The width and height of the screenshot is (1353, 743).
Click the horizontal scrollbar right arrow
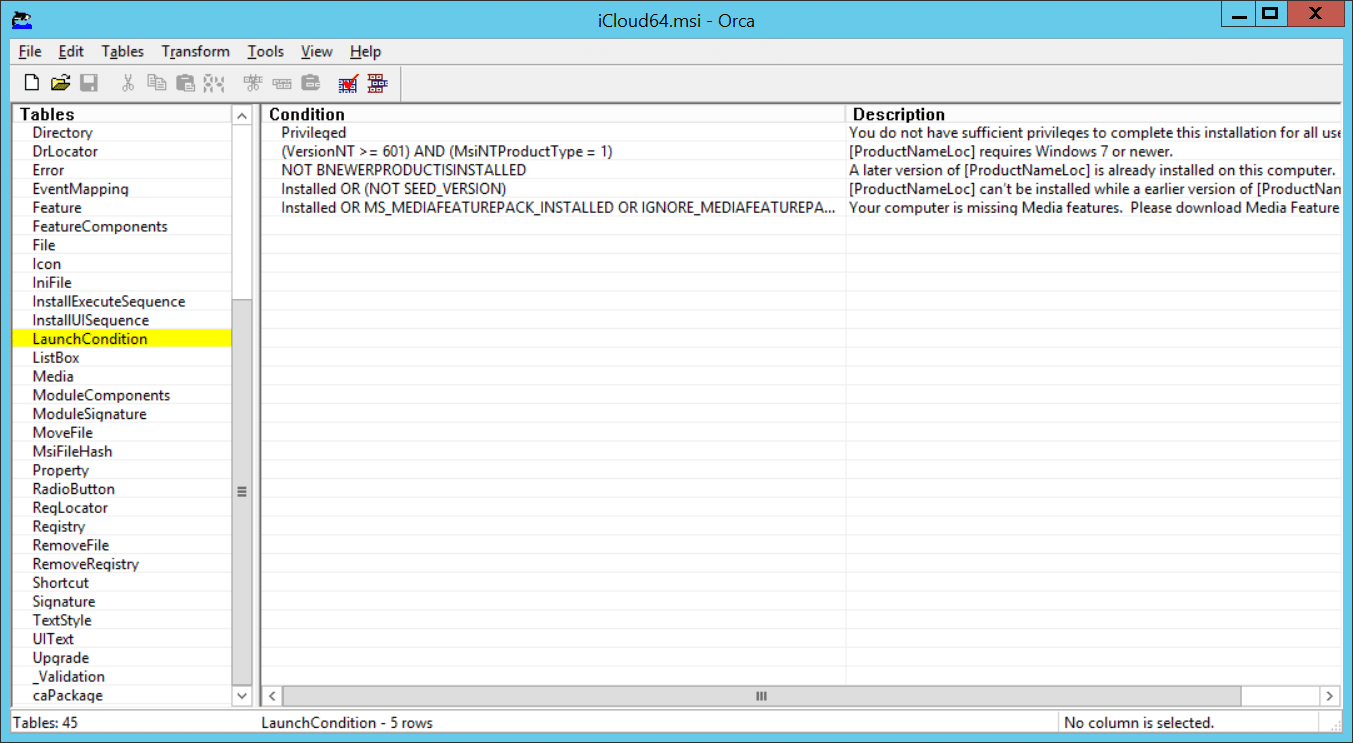pos(1330,696)
